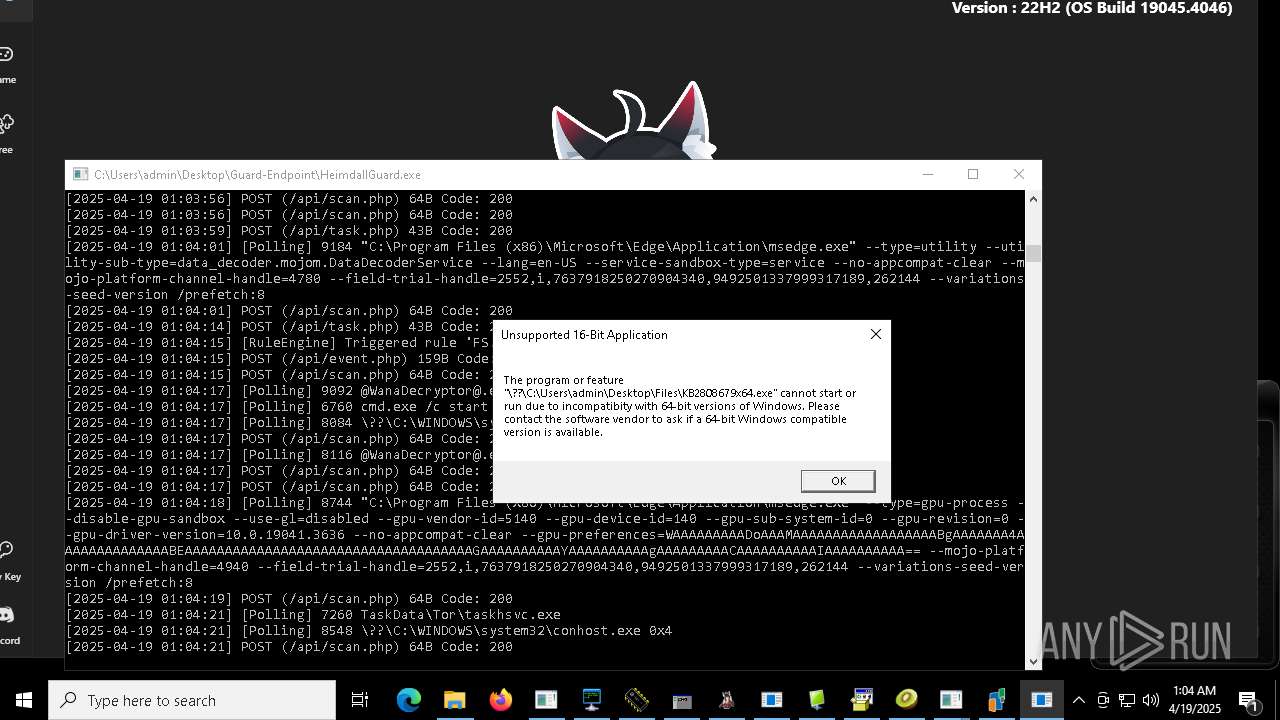The height and width of the screenshot is (720, 1280).
Task: Select the active HeimdallGuard console taskbar button
Action: click(1042, 700)
